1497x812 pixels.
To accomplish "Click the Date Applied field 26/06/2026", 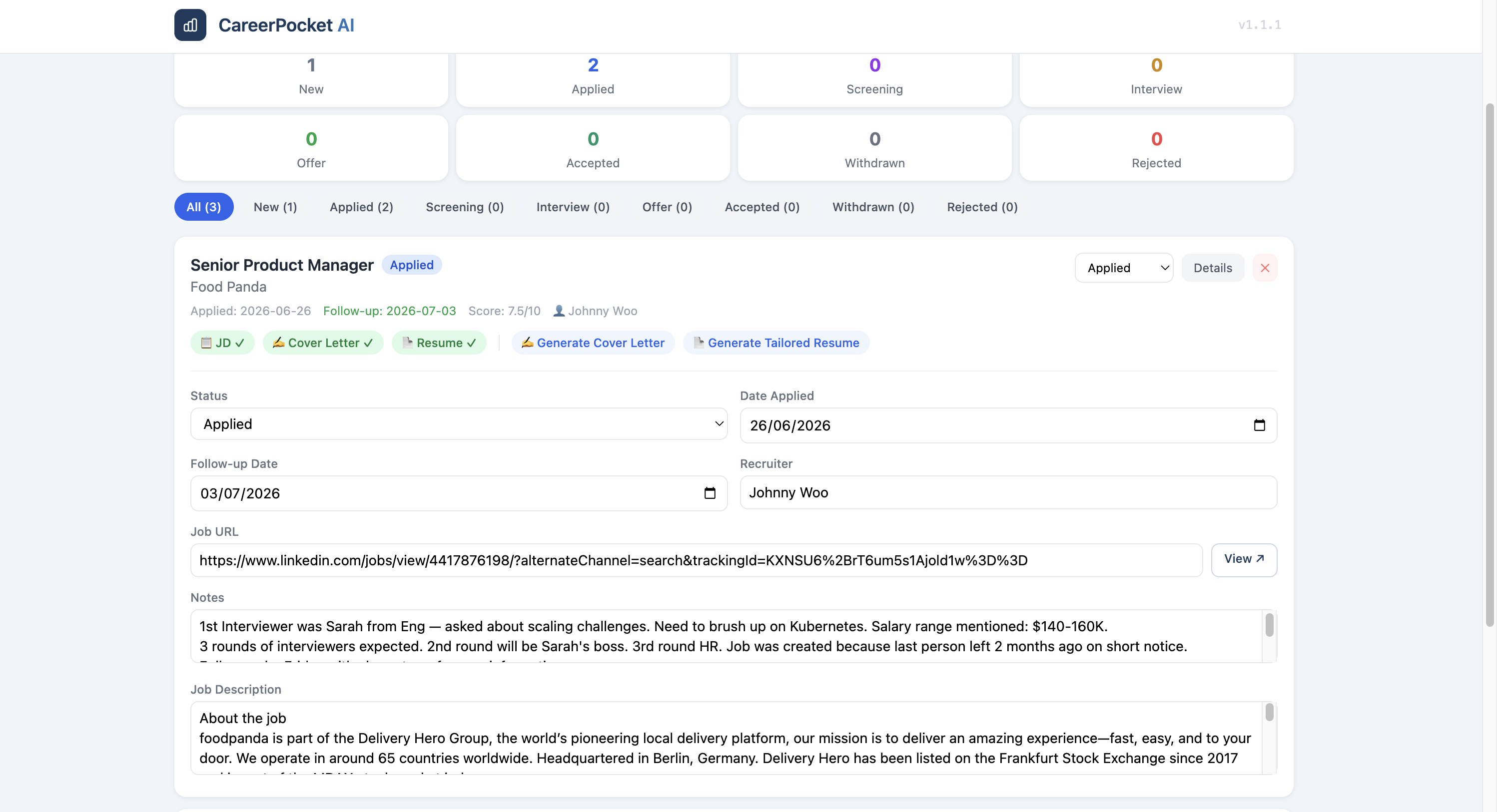I will pos(1008,425).
